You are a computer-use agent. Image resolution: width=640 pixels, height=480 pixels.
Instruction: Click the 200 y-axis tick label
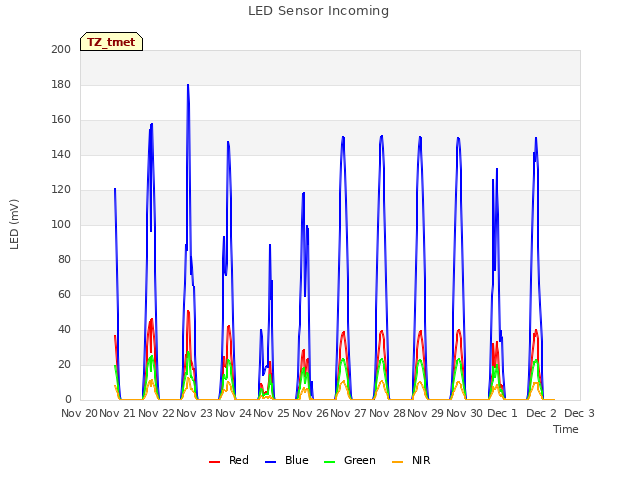pos(61,49)
